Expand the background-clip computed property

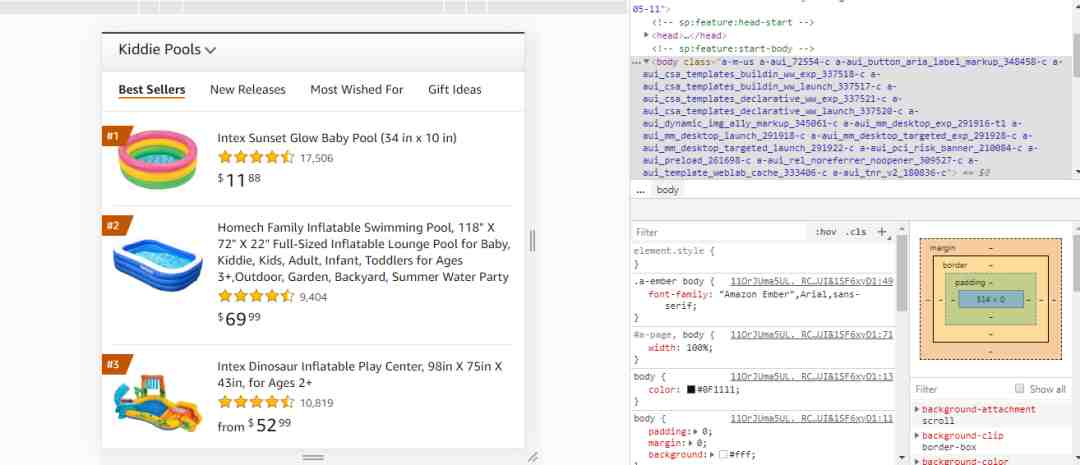[917, 435]
